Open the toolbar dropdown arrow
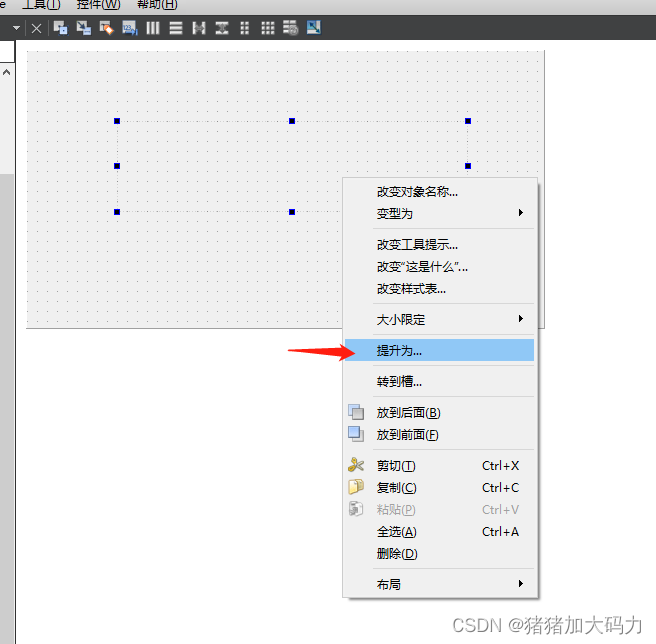Screen dimensions: 656x644 (16, 28)
